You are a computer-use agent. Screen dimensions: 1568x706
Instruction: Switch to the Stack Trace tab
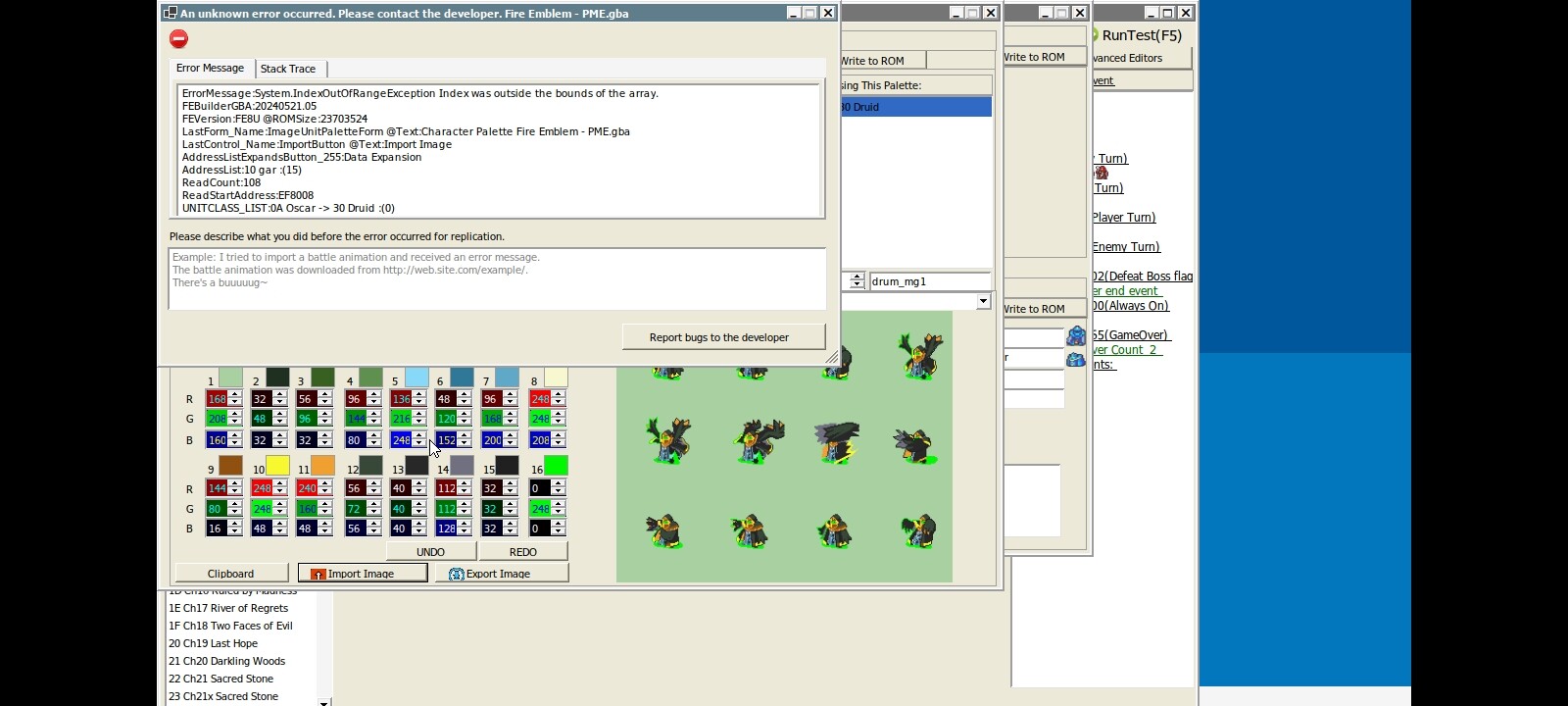click(x=288, y=69)
